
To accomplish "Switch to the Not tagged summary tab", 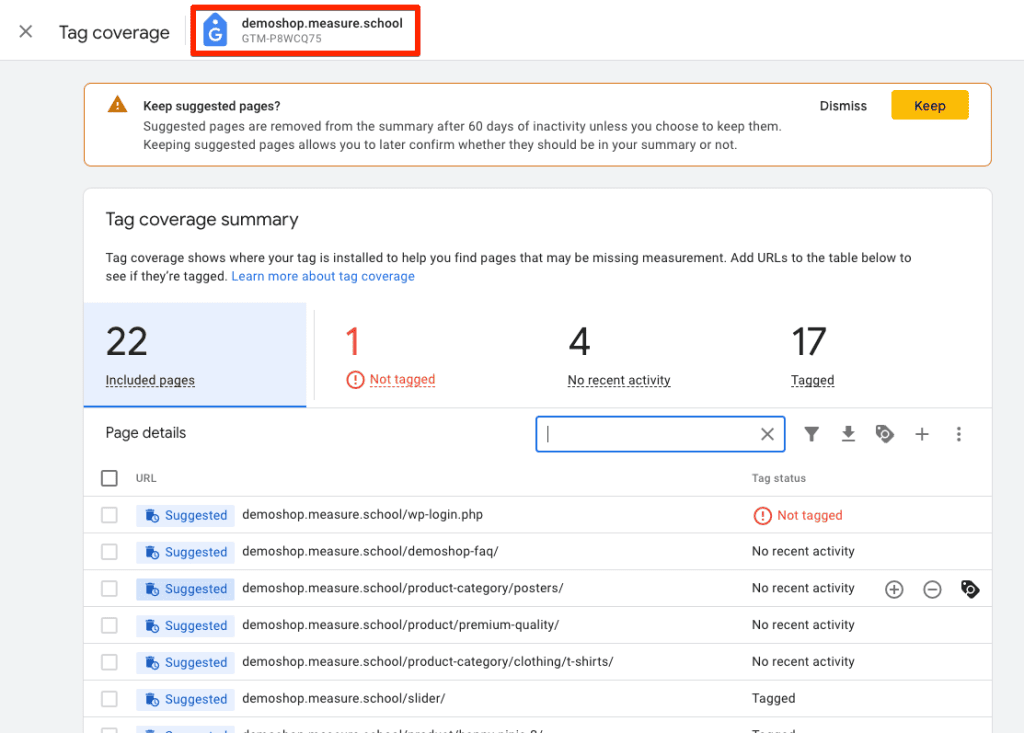I will 390,355.
